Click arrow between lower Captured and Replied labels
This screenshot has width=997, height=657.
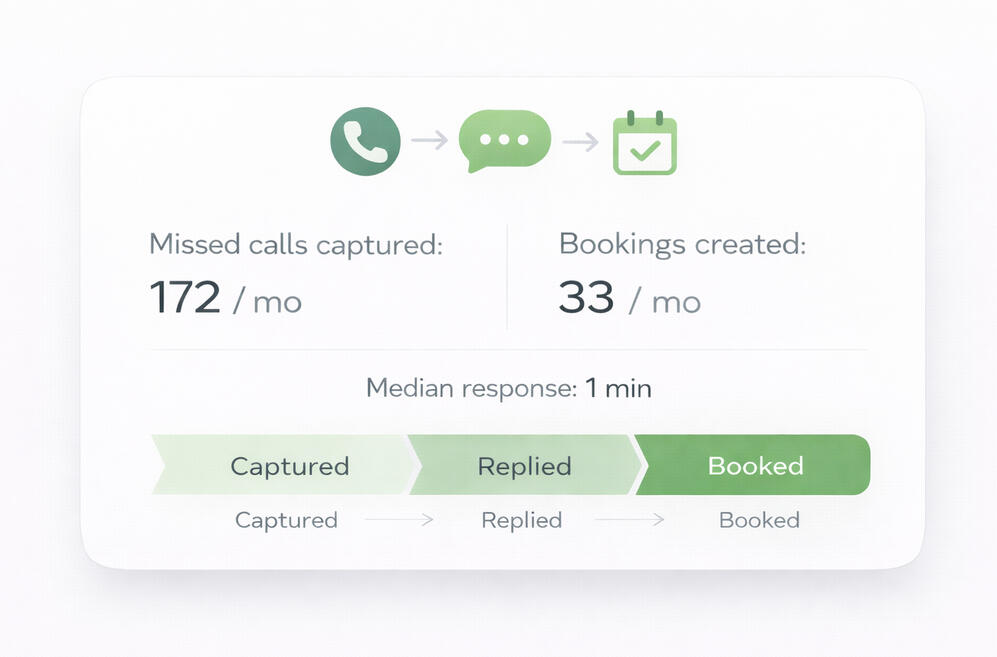pyautogui.click(x=398, y=520)
